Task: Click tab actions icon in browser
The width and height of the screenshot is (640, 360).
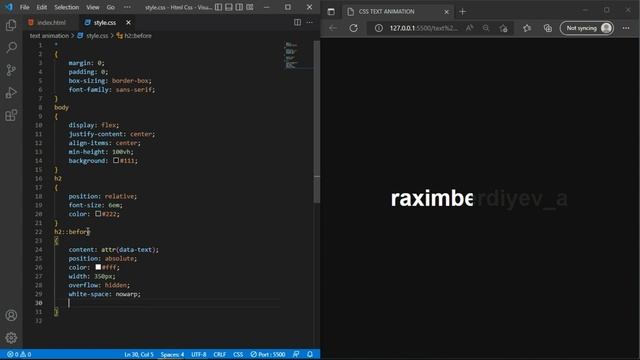Action: 331,12
